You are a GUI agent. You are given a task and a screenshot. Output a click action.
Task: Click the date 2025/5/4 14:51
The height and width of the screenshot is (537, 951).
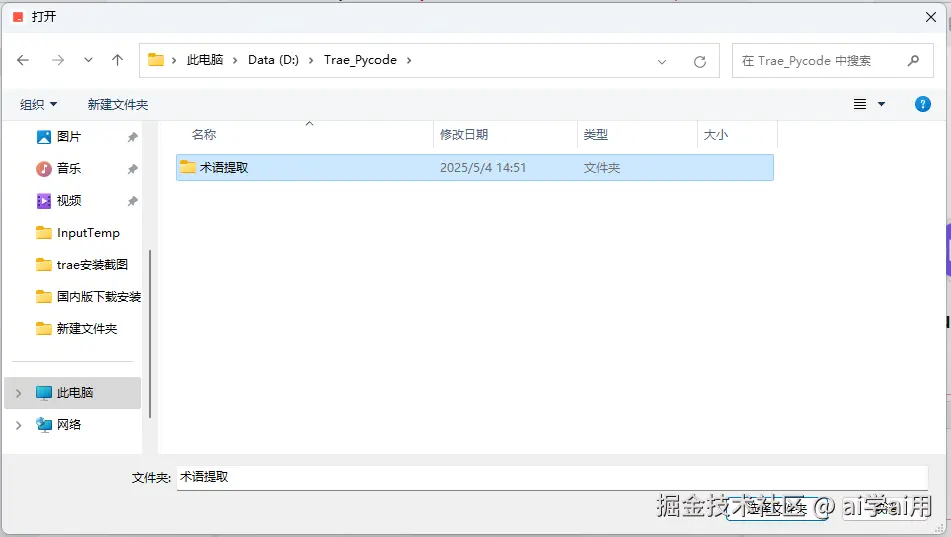(x=483, y=168)
